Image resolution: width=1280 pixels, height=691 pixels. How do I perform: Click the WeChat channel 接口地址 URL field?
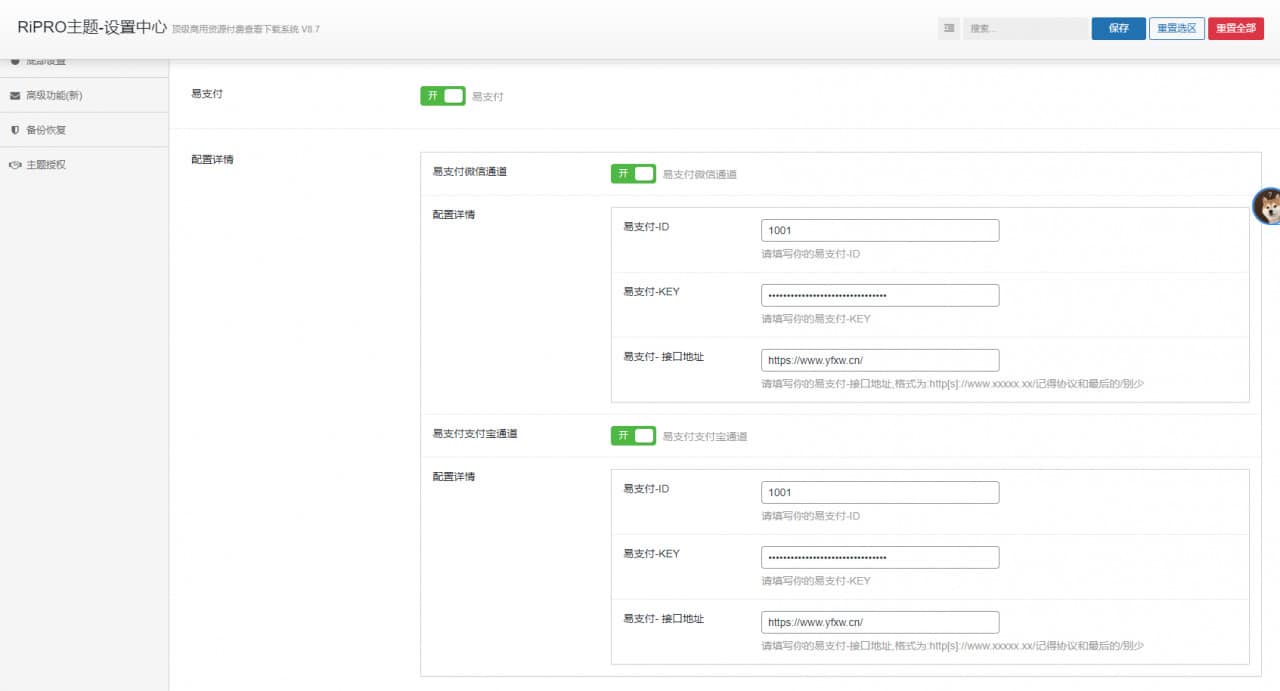pyautogui.click(x=879, y=360)
